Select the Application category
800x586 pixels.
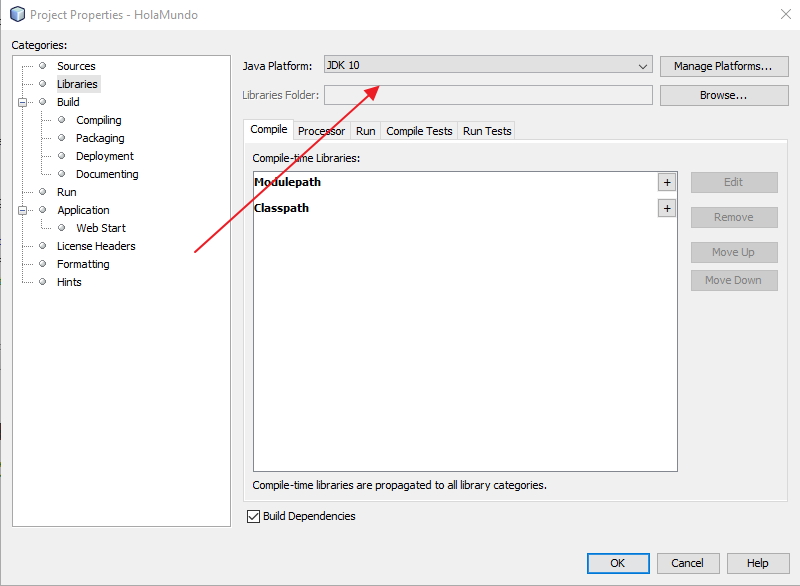tap(83, 211)
